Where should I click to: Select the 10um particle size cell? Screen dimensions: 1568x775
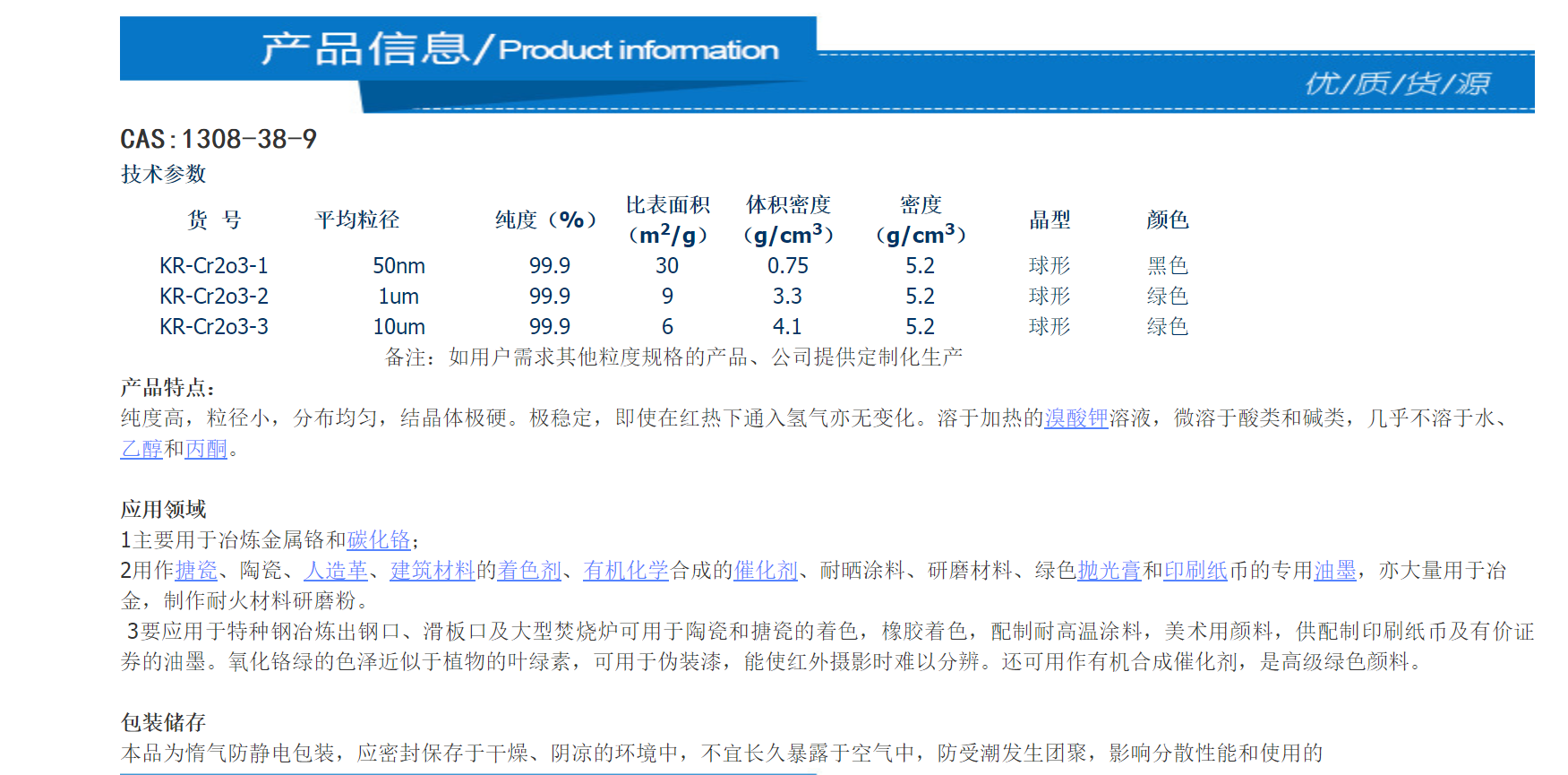[399, 327]
